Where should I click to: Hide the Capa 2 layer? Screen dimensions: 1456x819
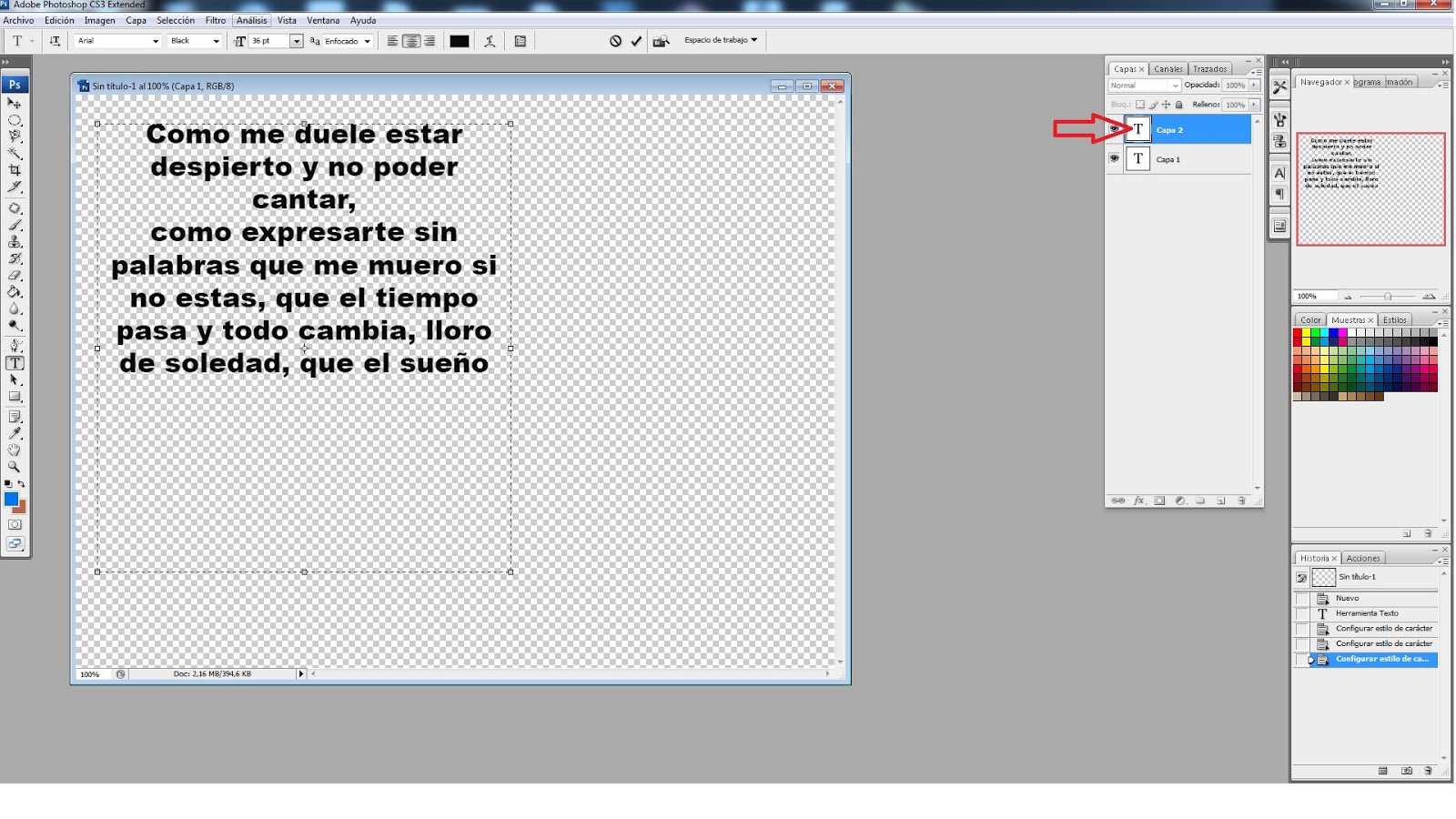tap(1114, 129)
